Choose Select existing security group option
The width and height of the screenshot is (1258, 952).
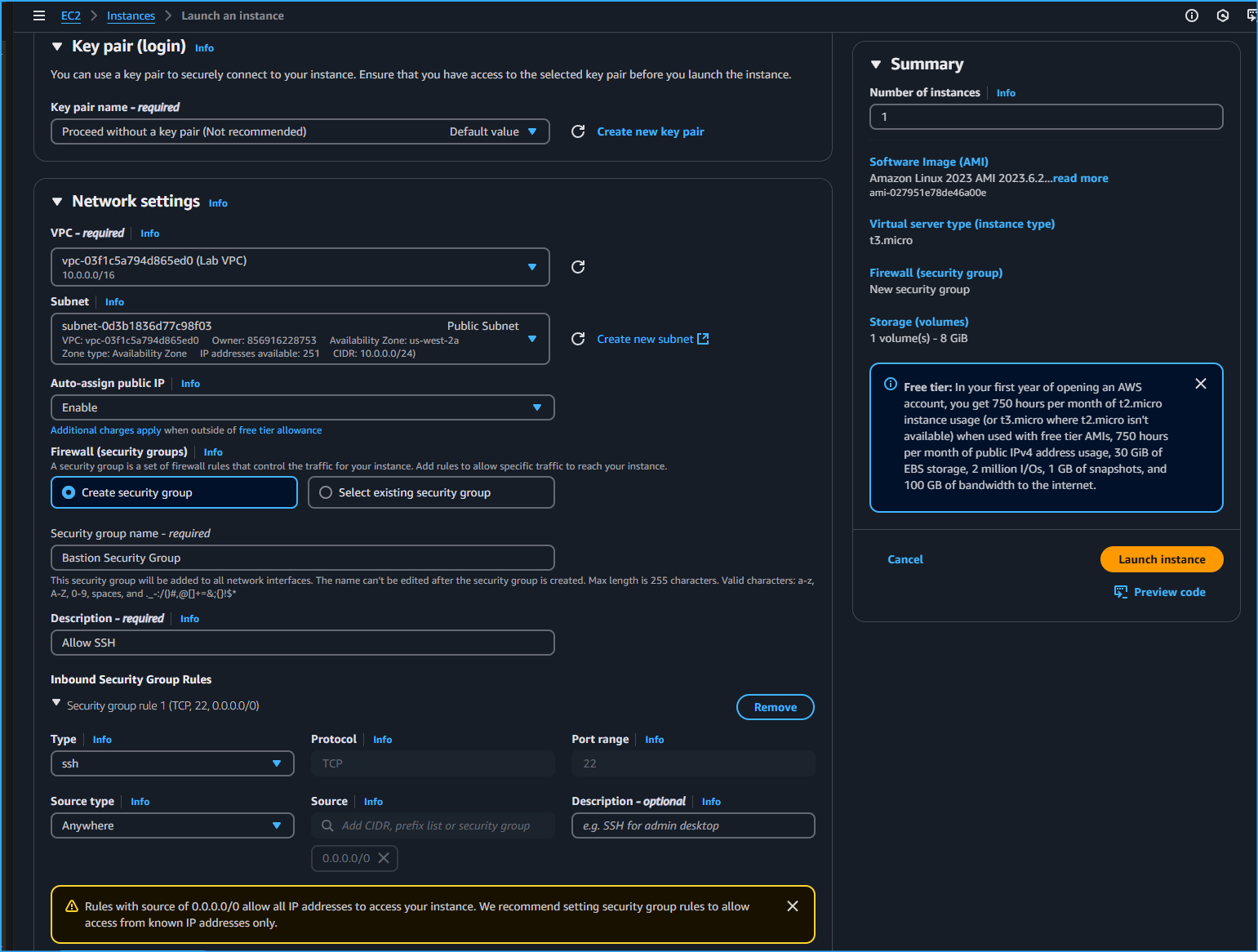pyautogui.click(x=326, y=492)
